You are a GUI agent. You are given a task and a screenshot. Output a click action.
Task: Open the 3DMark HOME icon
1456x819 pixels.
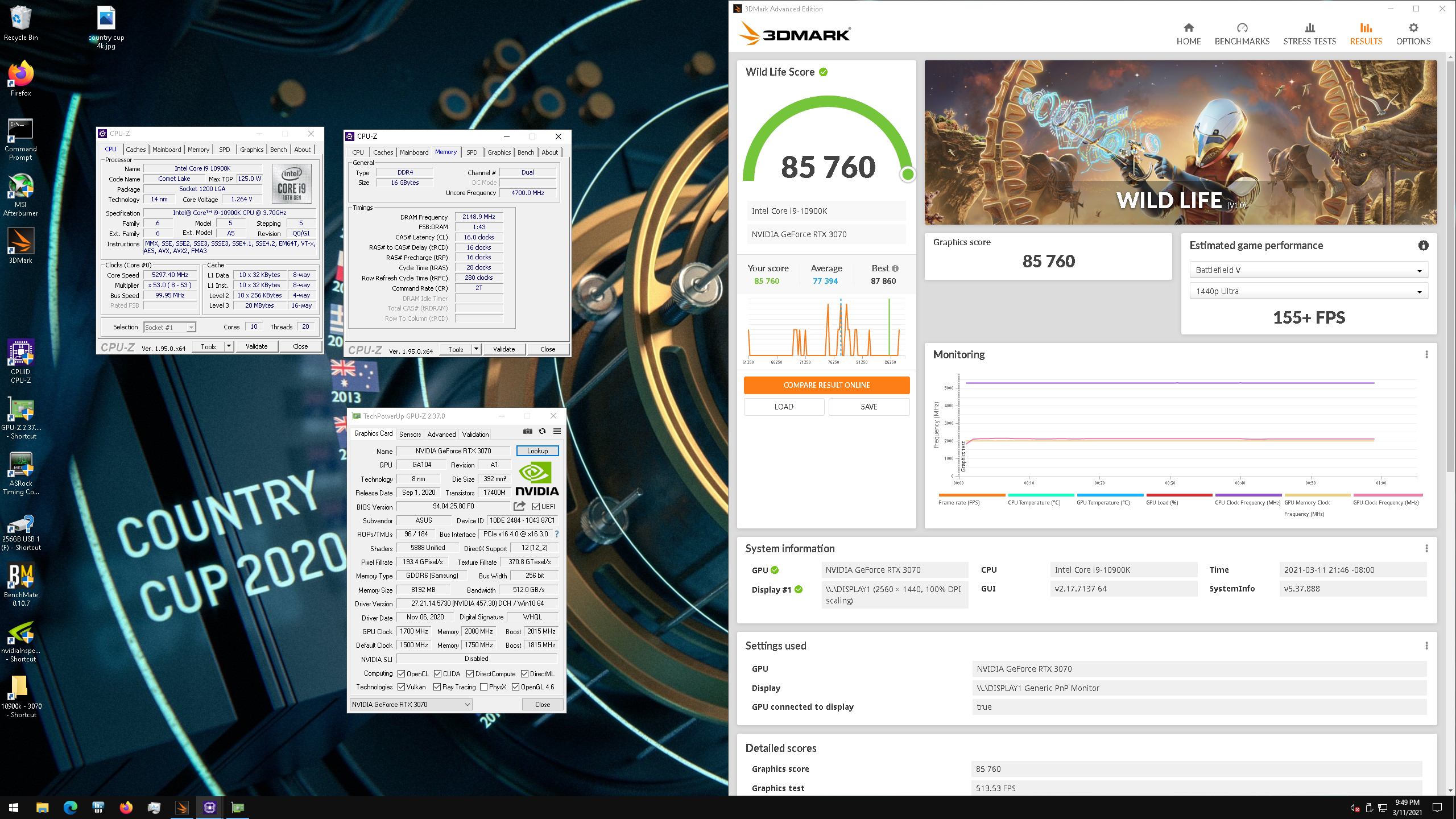point(1188,28)
